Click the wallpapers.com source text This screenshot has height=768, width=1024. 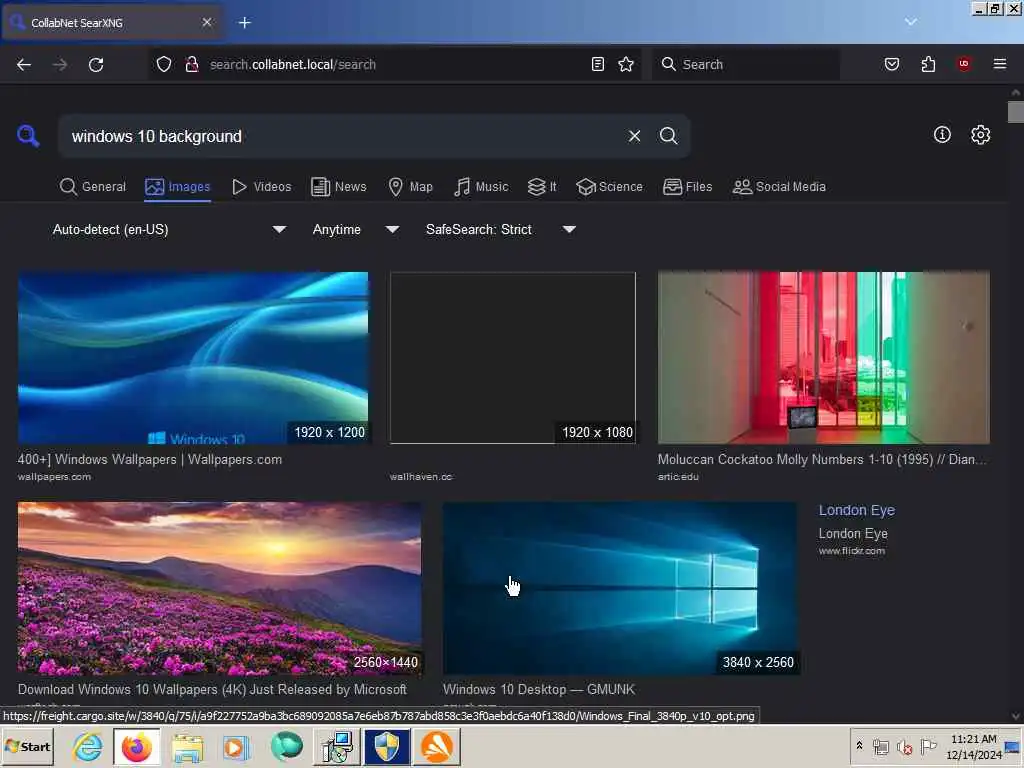click(54, 477)
